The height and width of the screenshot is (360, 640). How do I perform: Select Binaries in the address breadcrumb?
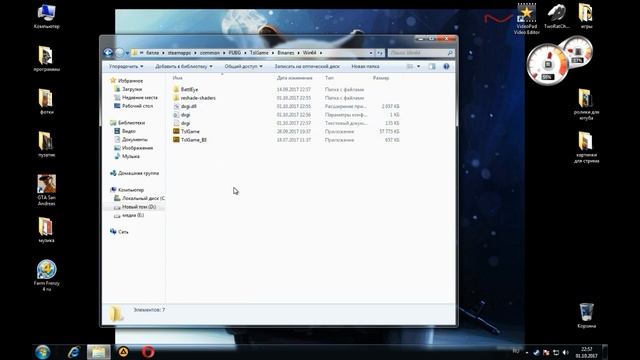point(286,53)
